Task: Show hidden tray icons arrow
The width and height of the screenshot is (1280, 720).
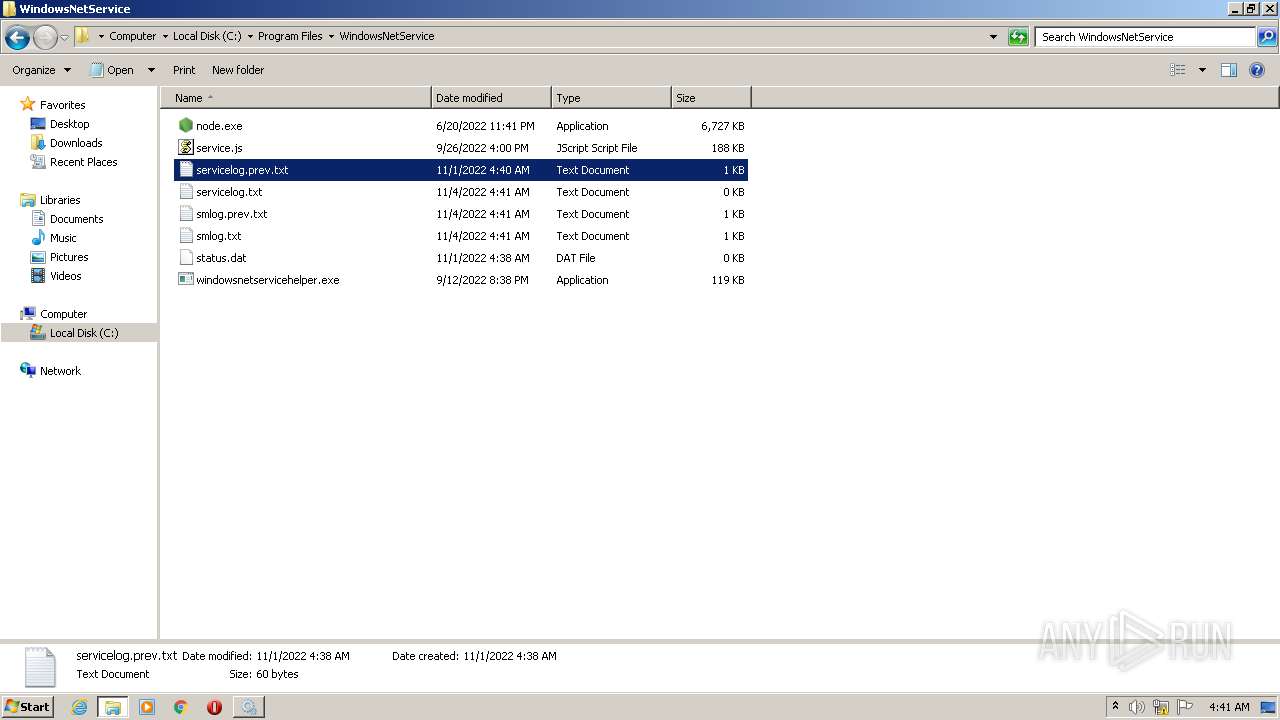Action: [1116, 707]
